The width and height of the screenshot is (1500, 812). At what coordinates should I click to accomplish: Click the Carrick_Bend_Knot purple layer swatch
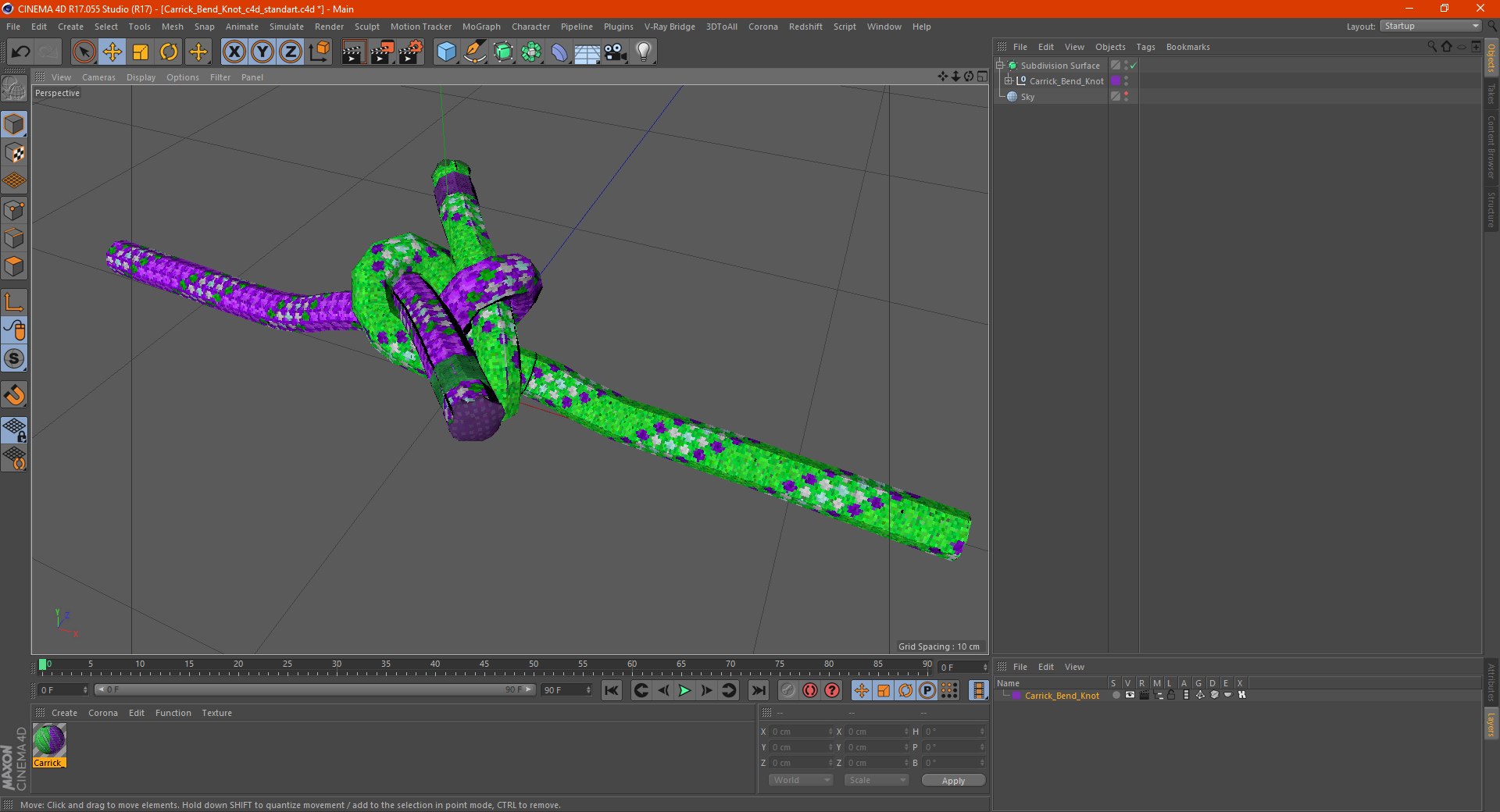tap(1116, 81)
